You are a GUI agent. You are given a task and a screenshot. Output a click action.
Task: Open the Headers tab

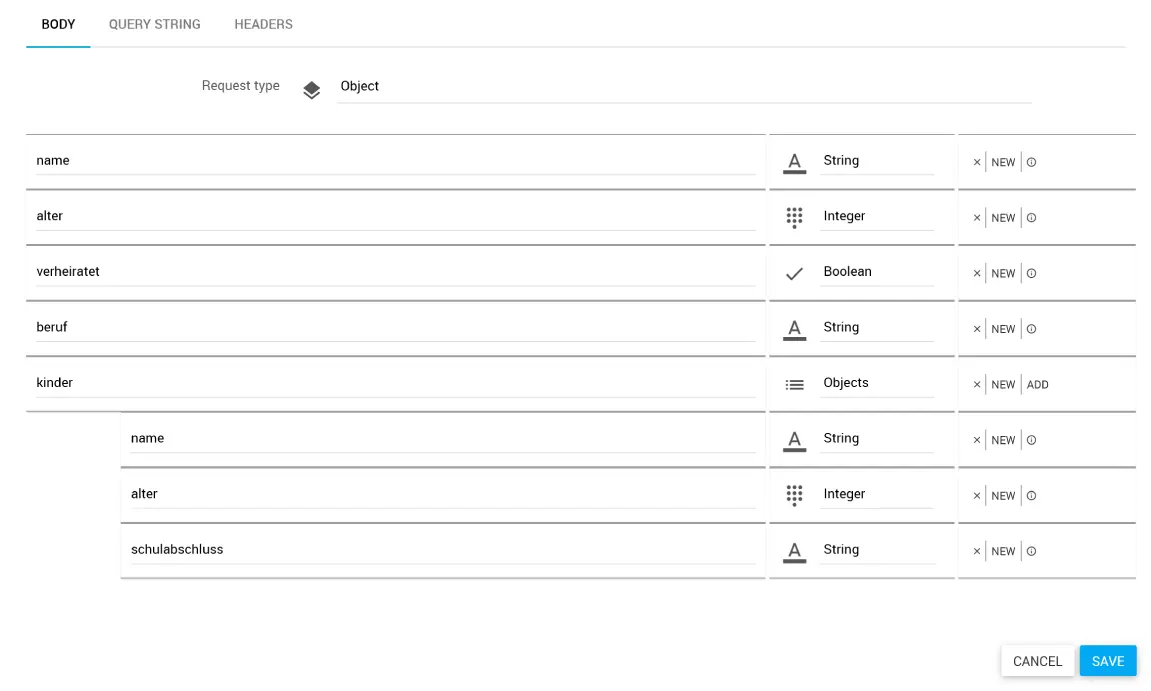tap(263, 24)
